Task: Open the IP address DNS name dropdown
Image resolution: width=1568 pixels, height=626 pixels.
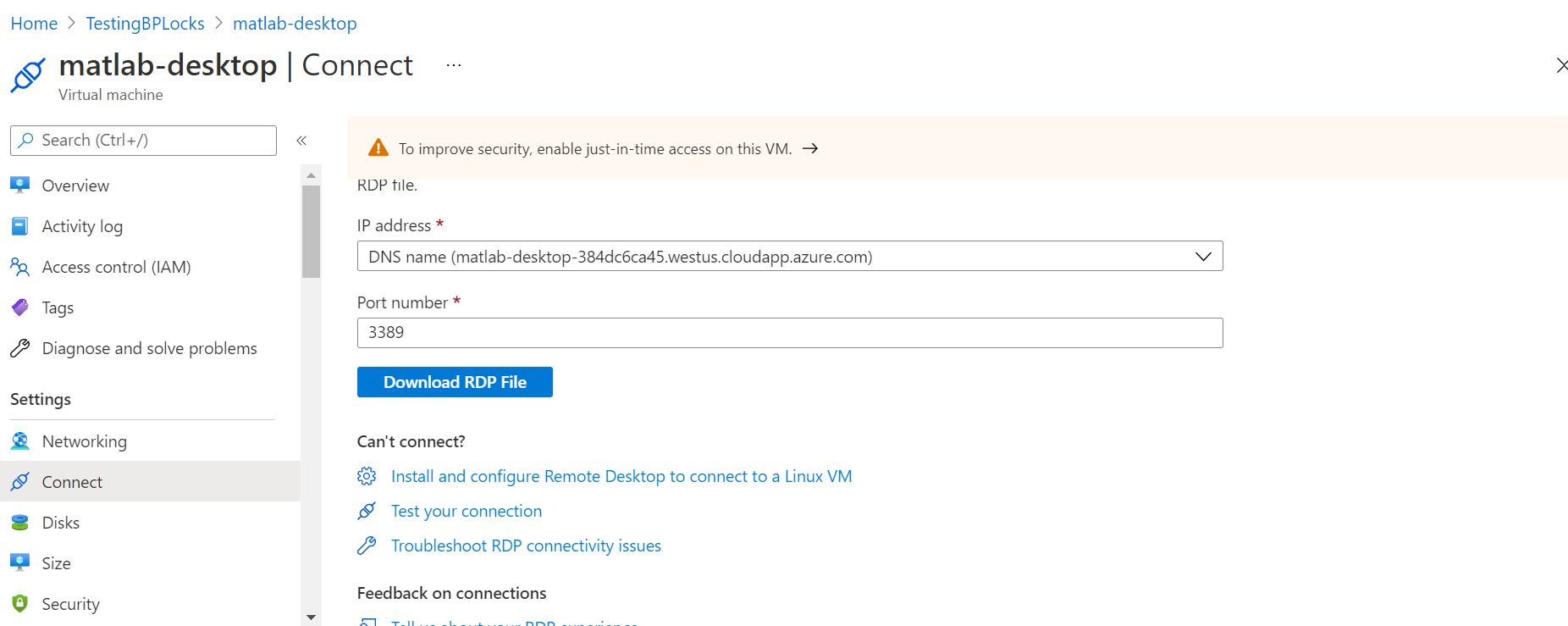Action: point(790,256)
